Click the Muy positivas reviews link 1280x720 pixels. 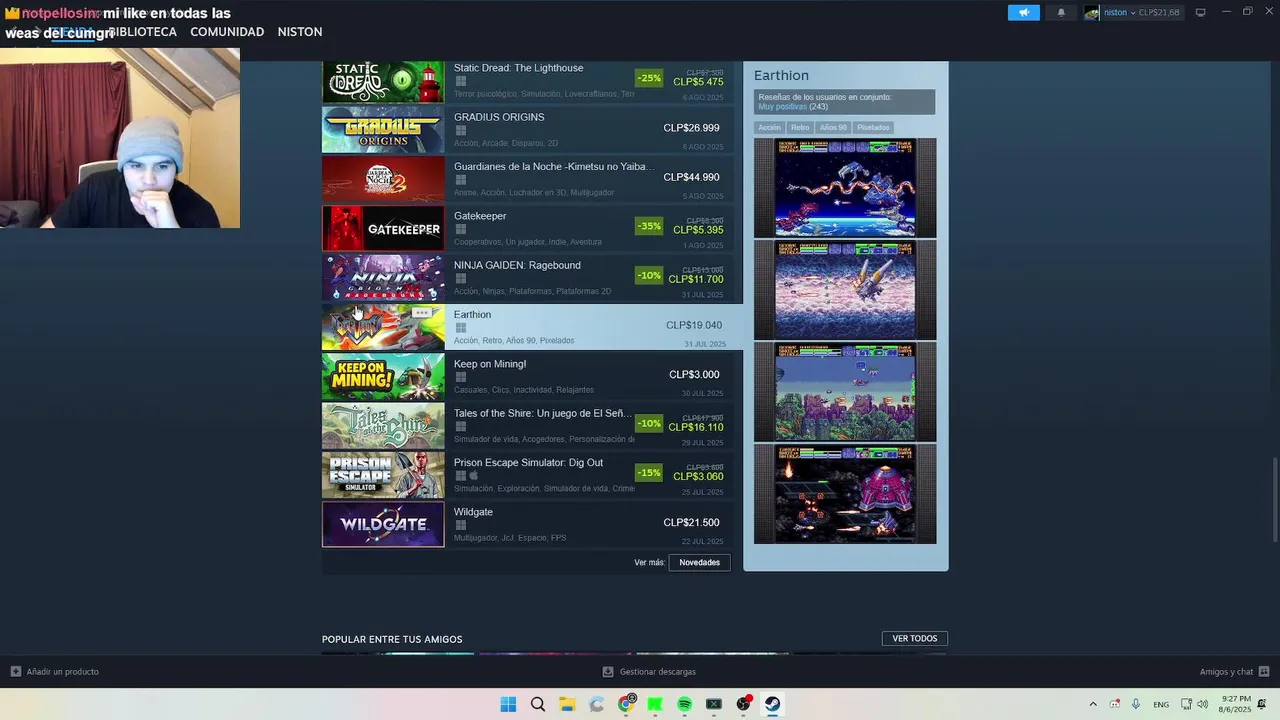783,107
